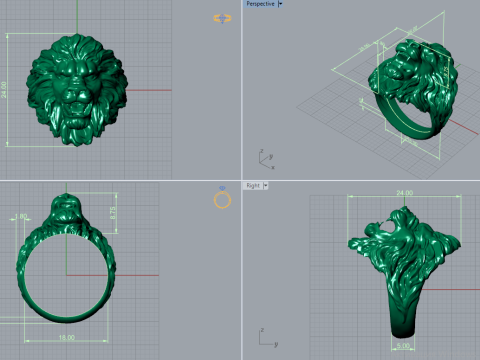480x360 pixels.
Task: Open the Perspective viewport title menu
Action: tap(260, 4)
